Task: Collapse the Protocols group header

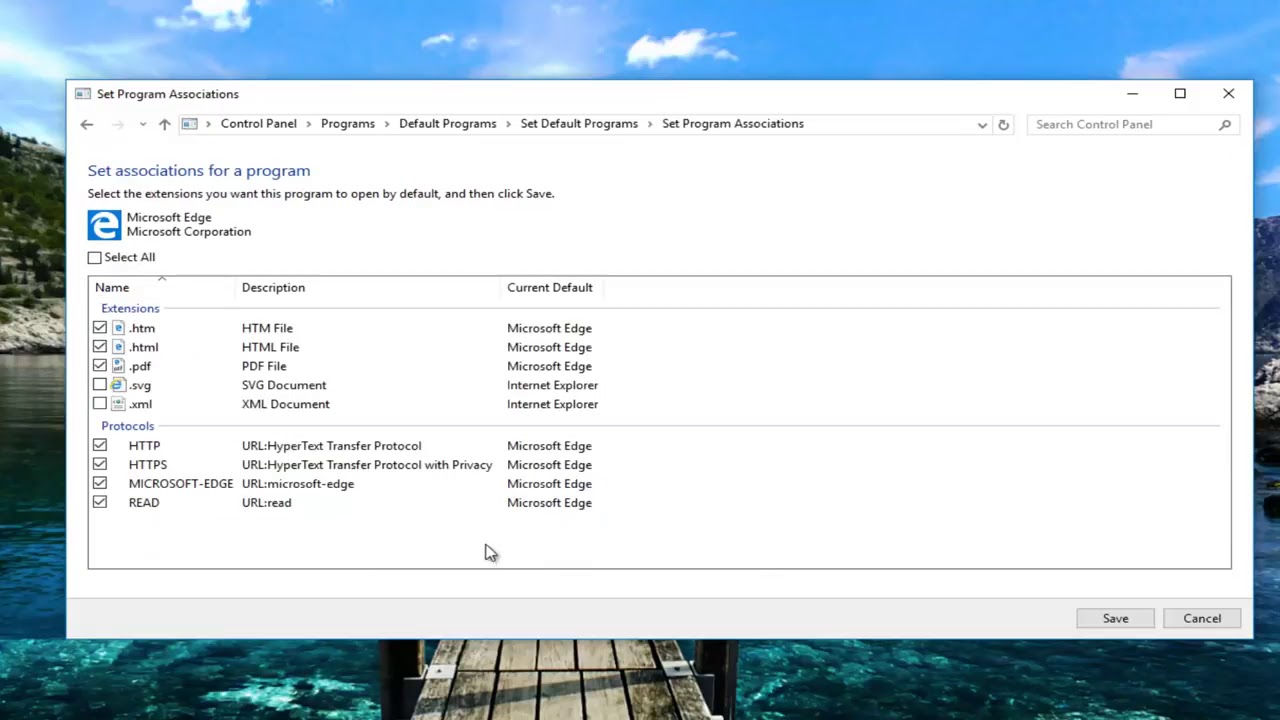Action: point(127,426)
